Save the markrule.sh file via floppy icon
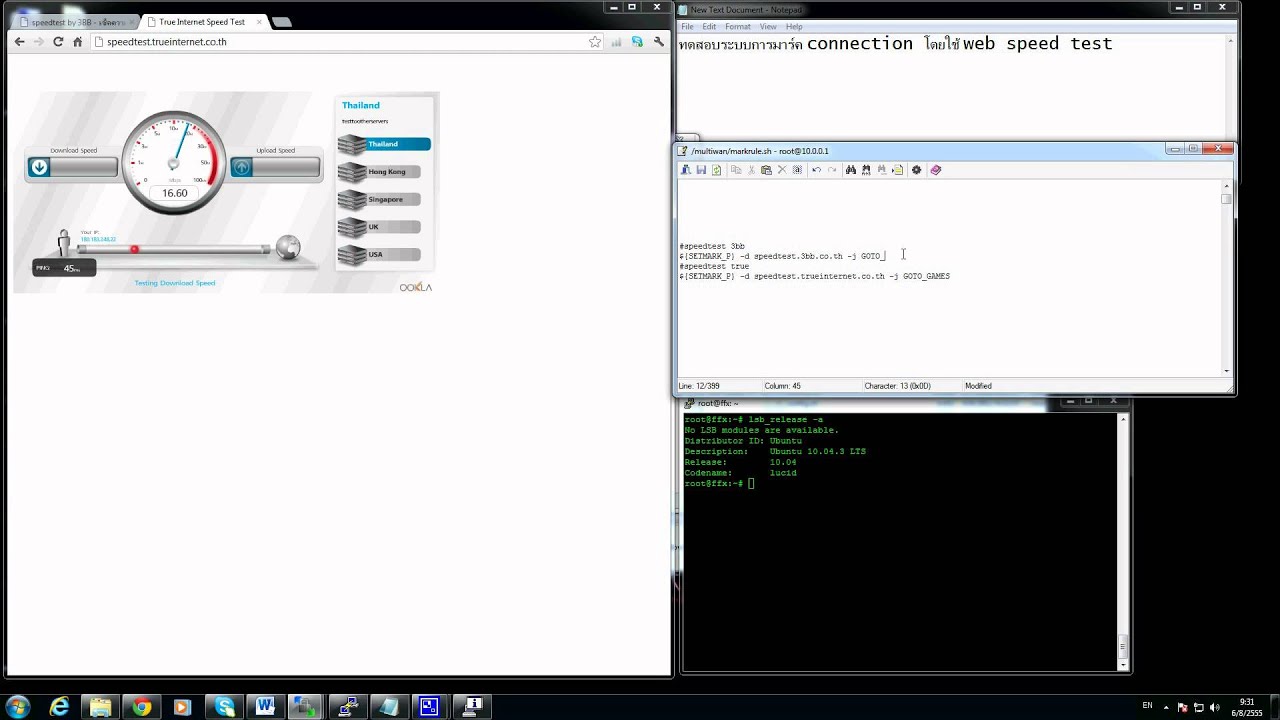 [701, 170]
